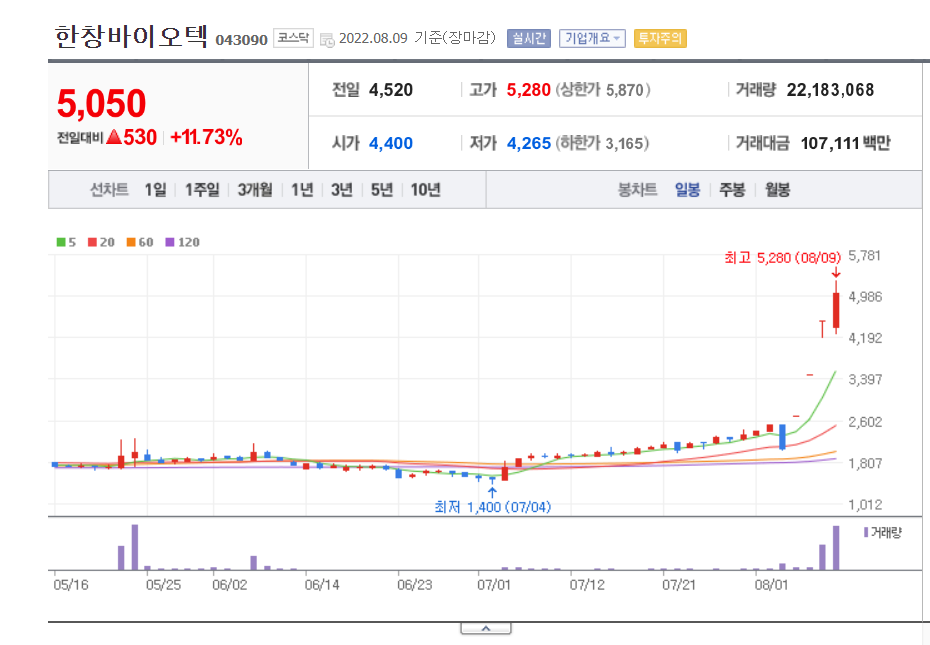Viewport: 930px width, 645px height.
Task: Click the 하한가 3,165 text
Action: point(602,144)
